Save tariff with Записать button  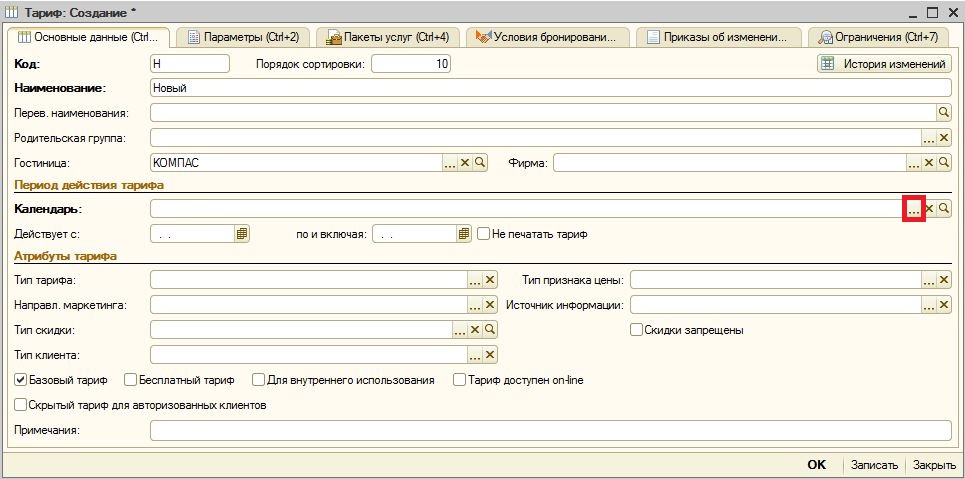[874, 465]
